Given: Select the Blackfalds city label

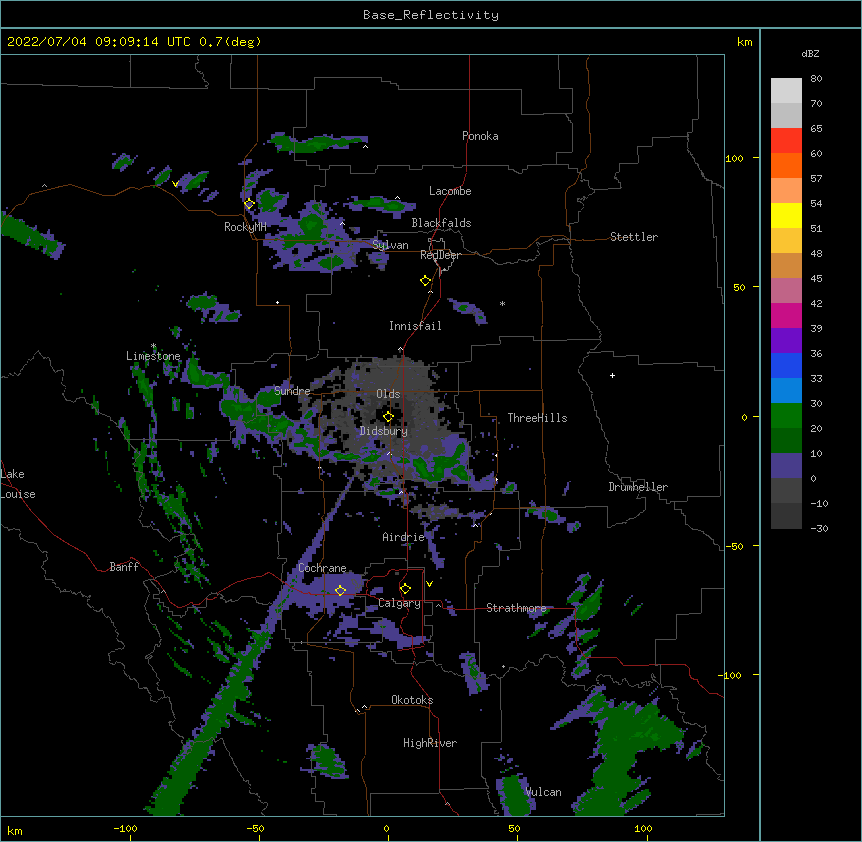Looking at the screenshot, I should tap(441, 223).
